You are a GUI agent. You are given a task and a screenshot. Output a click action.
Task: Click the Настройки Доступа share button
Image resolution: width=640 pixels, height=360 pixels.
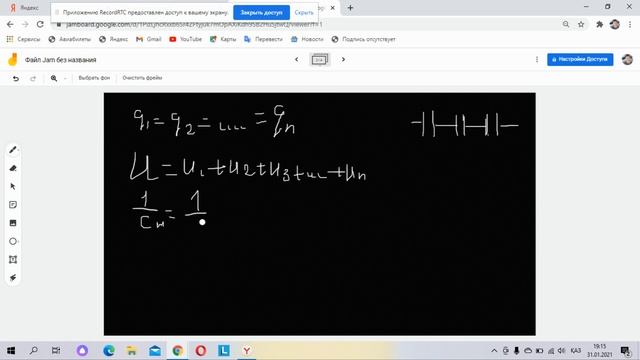point(580,60)
